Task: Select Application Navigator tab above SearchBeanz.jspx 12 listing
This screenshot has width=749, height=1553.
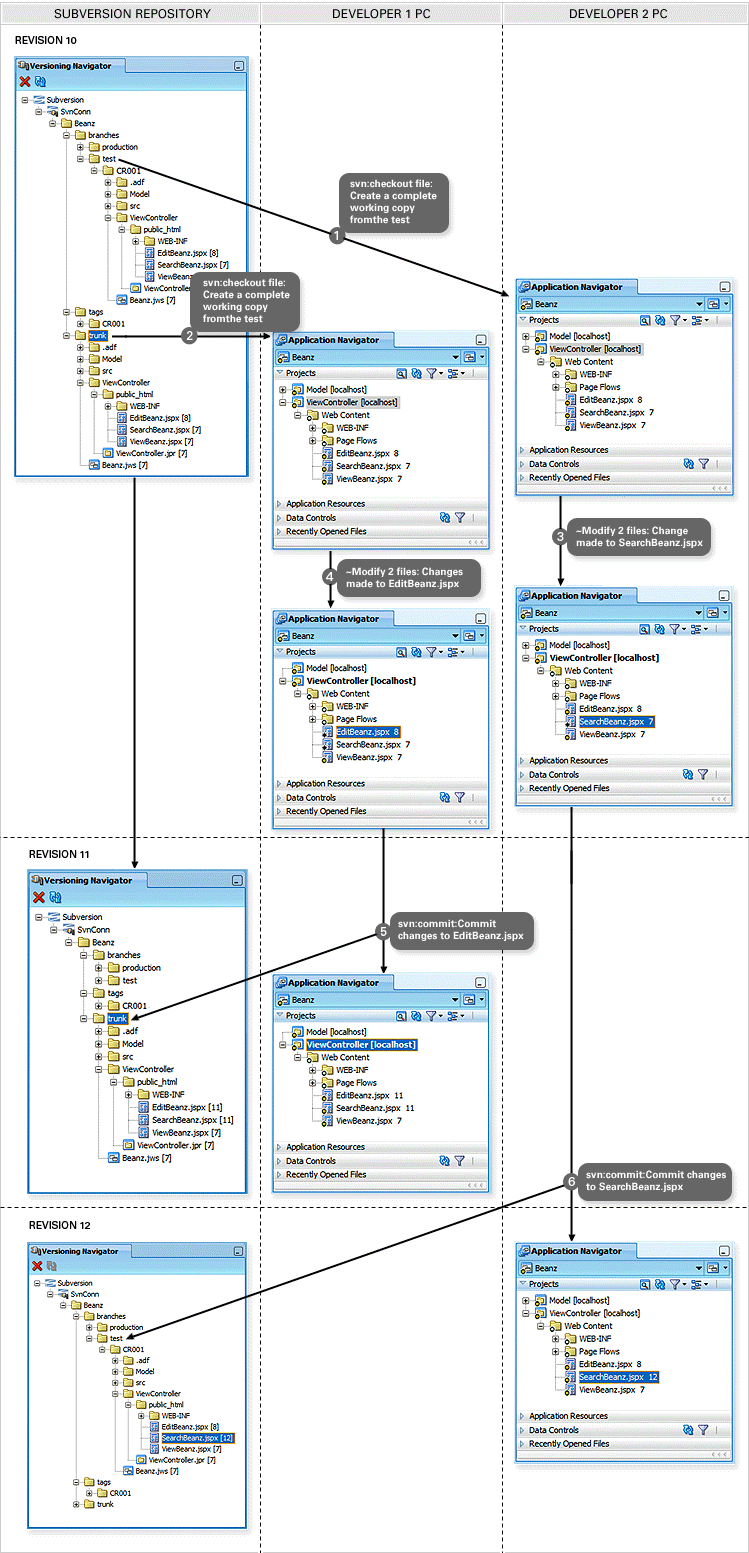Action: (576, 1251)
